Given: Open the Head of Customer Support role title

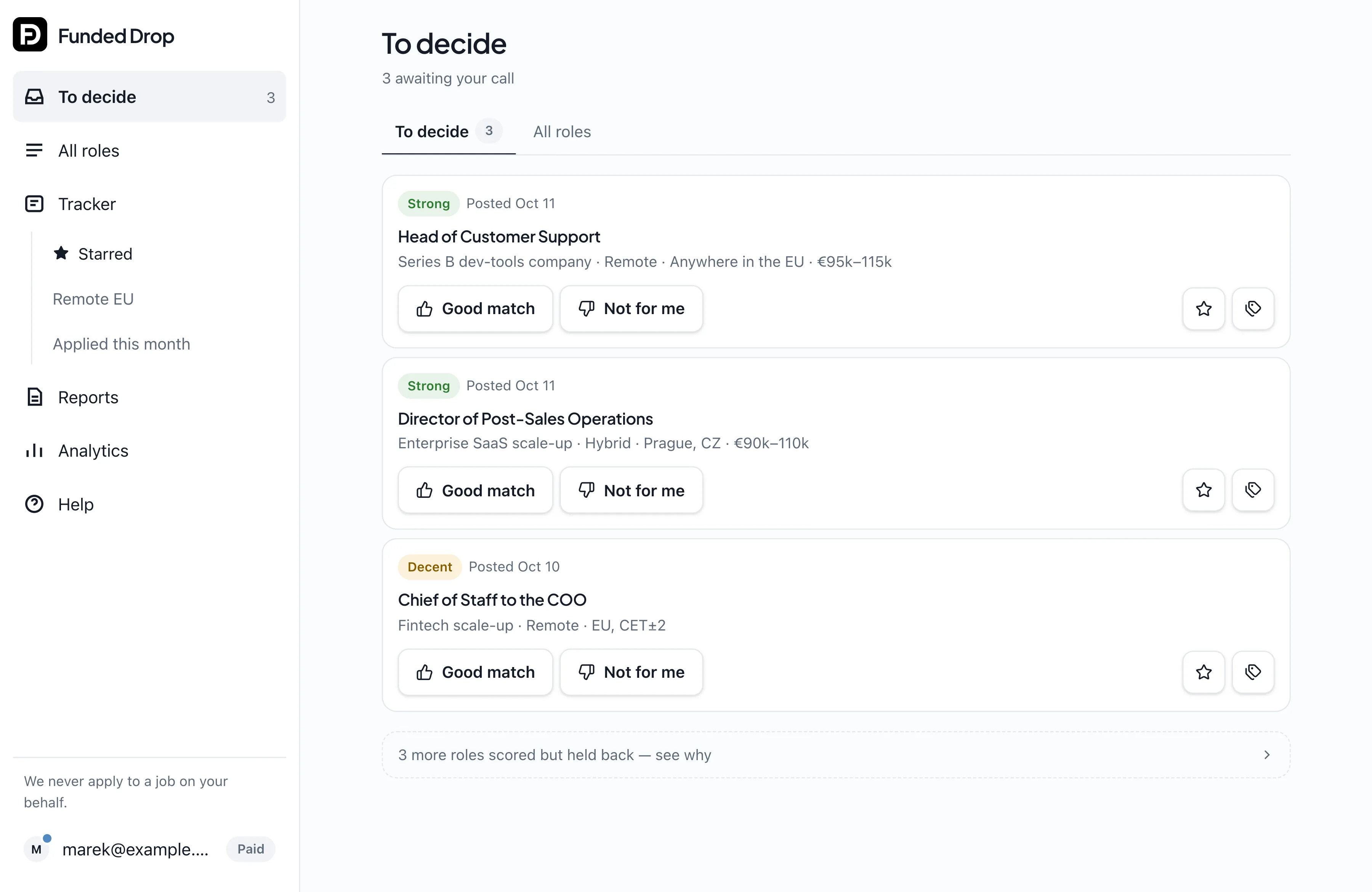Looking at the screenshot, I should 498,236.
